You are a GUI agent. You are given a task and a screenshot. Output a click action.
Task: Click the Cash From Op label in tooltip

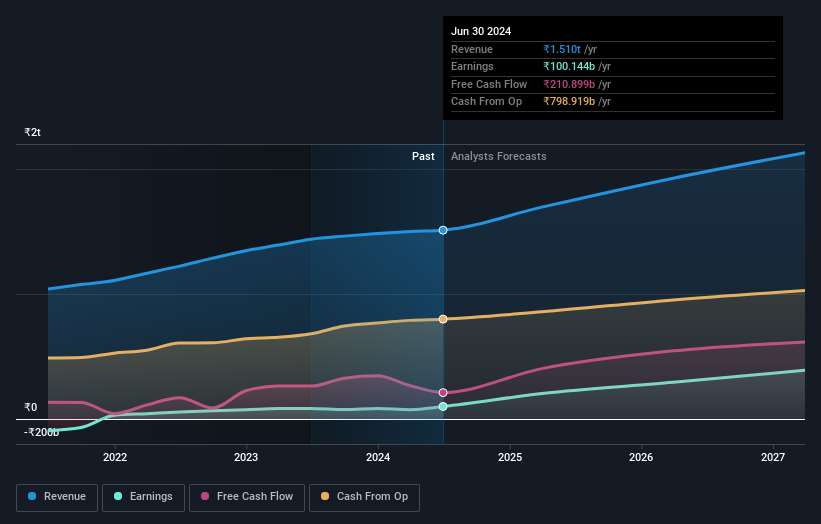tap(486, 102)
